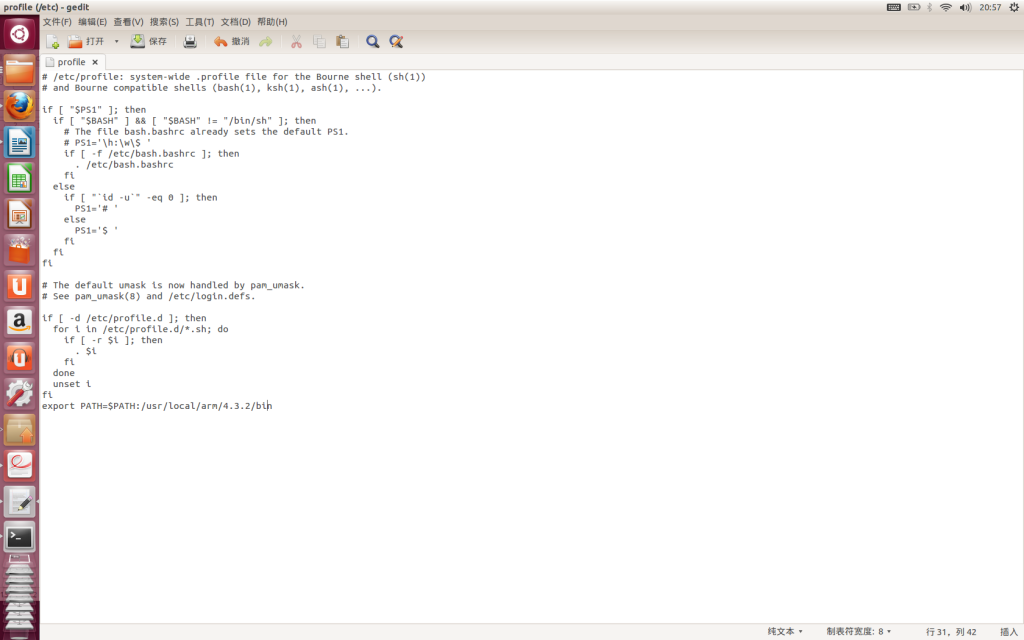The height and width of the screenshot is (640, 1024).
Task: Open the 工具(T) menu
Action: click(x=199, y=22)
